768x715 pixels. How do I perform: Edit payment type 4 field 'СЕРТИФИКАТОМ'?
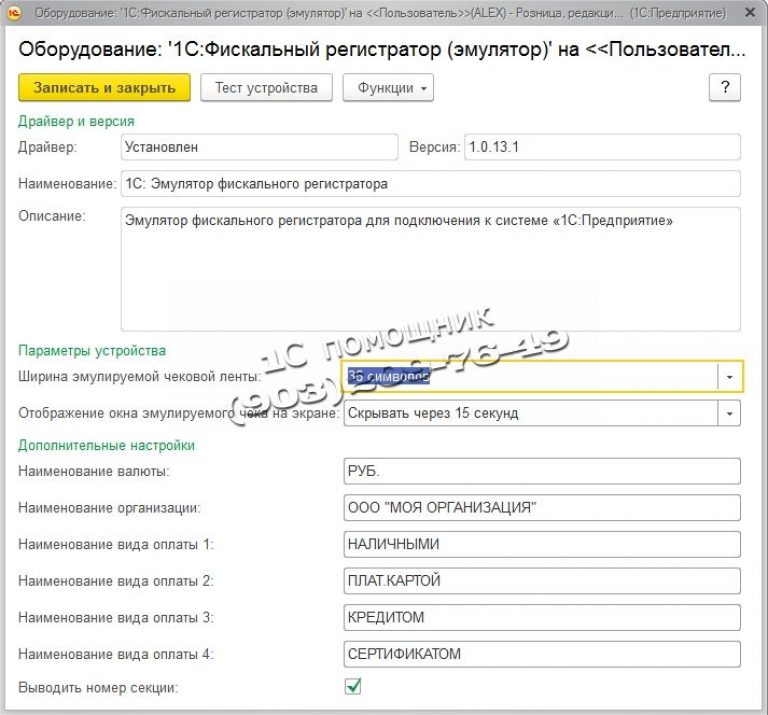(540, 654)
